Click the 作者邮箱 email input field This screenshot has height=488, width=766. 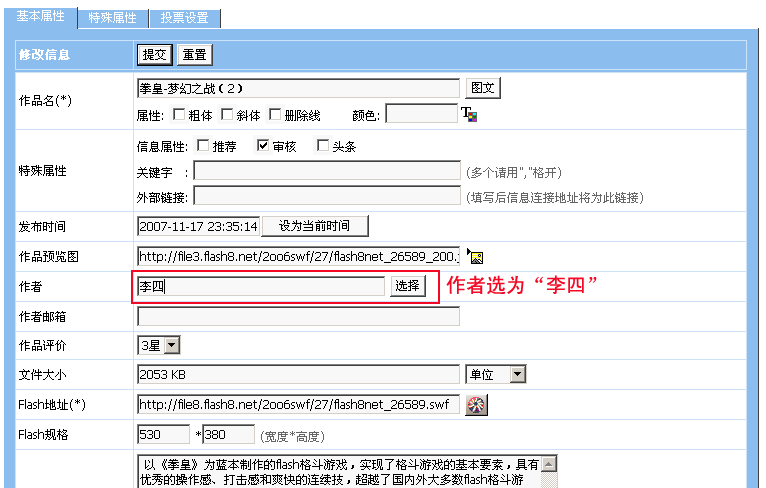tap(298, 316)
